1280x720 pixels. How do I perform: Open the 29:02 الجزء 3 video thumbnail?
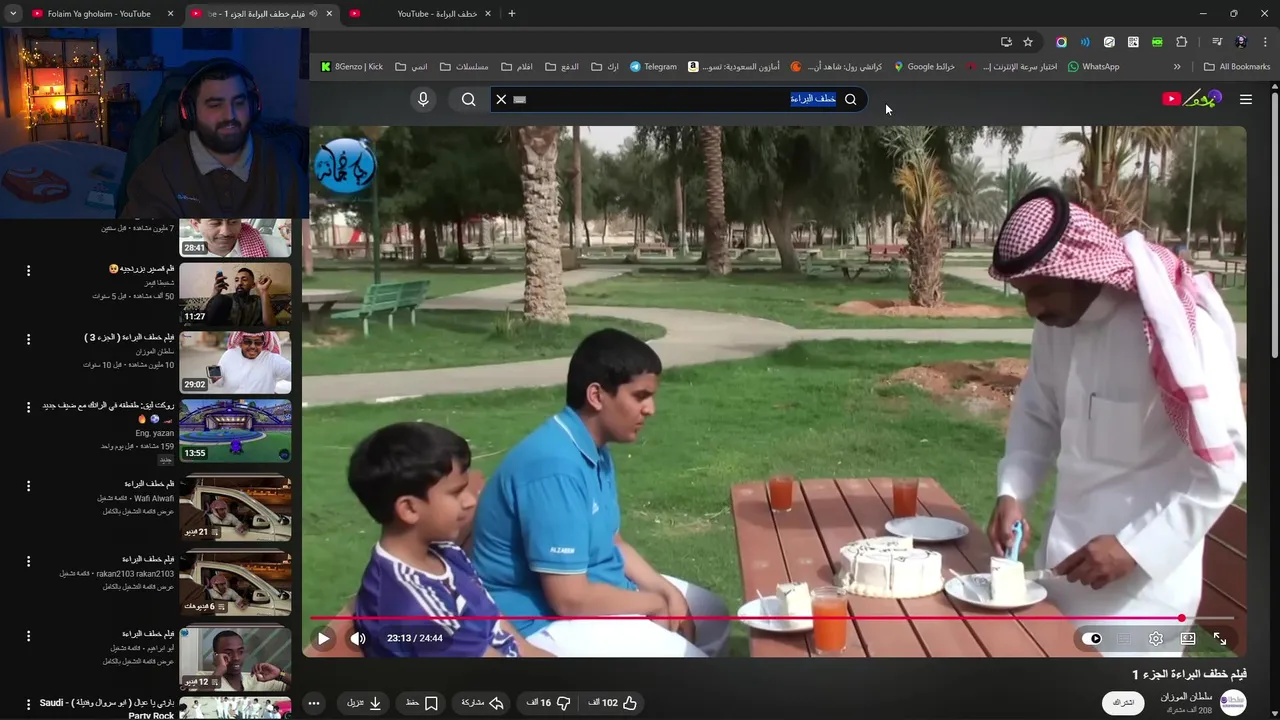pyautogui.click(x=235, y=362)
